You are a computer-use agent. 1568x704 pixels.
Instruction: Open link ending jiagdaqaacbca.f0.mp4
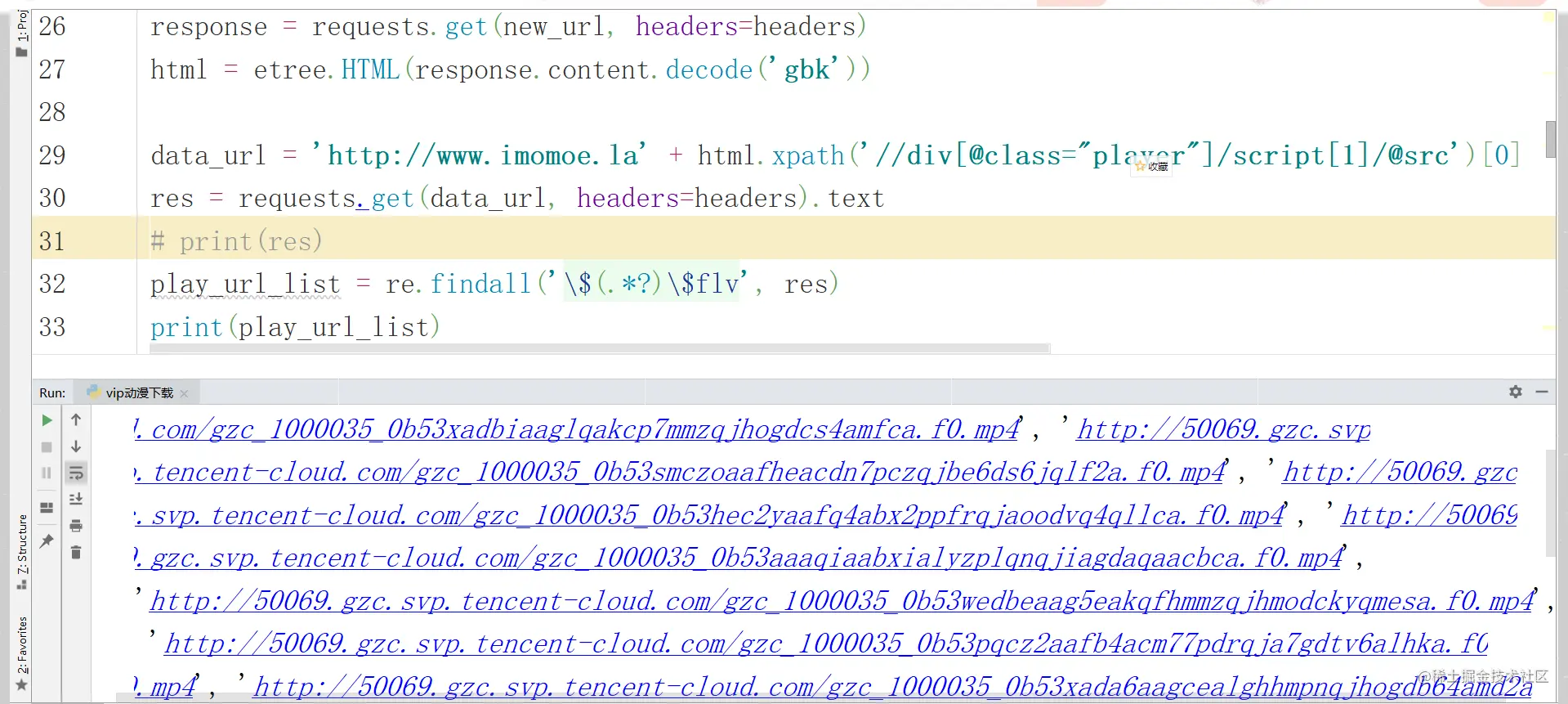click(739, 558)
